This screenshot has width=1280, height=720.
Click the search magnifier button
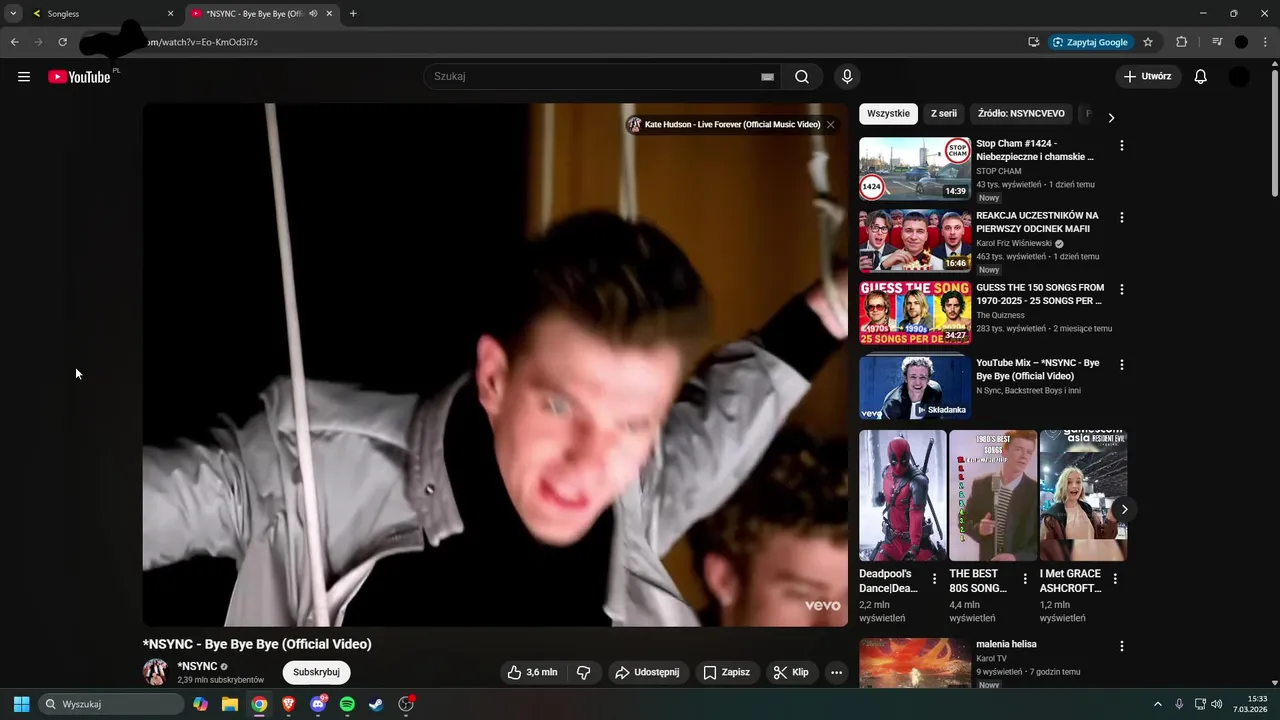802,77
